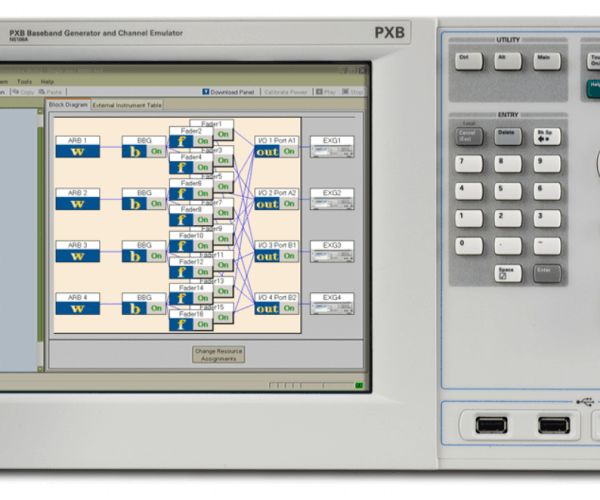Click the Download Panel toolbar icon
Screen dimensions: 600x500
(205, 92)
